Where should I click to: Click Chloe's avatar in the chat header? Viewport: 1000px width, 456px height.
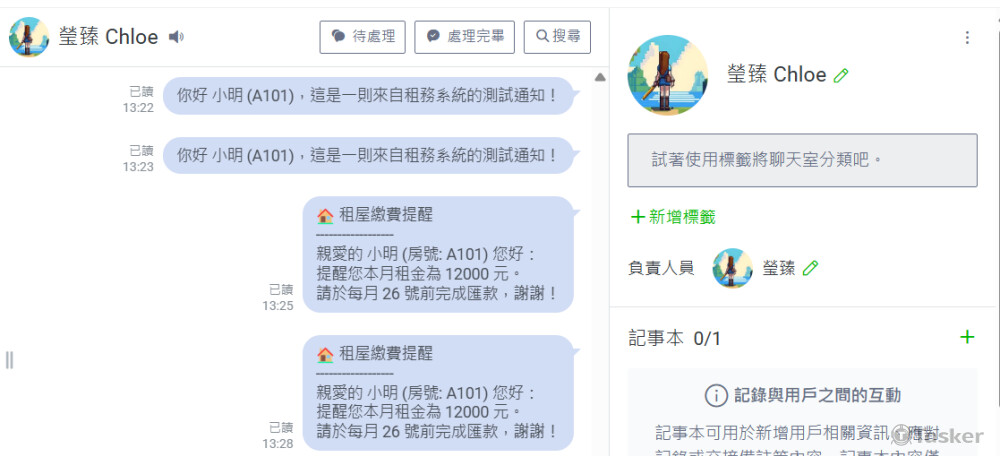[x=29, y=37]
